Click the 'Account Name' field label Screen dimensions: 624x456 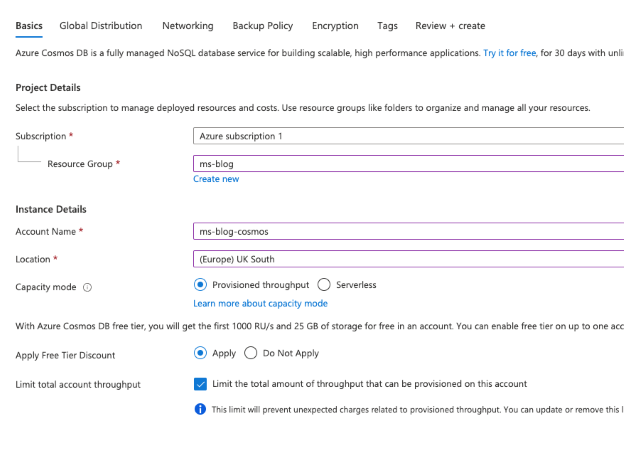point(45,232)
